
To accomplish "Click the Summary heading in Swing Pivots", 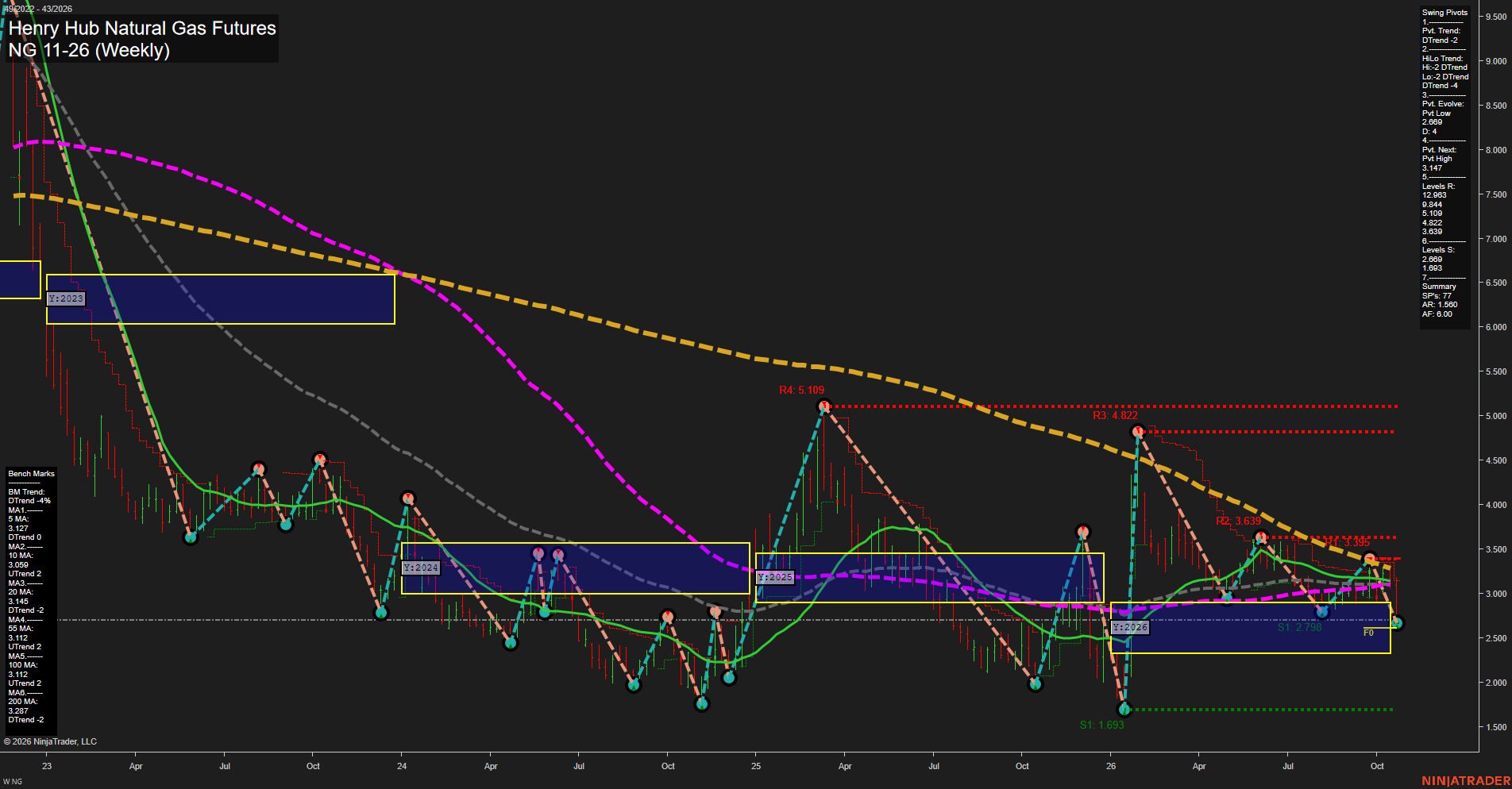I will [1439, 287].
